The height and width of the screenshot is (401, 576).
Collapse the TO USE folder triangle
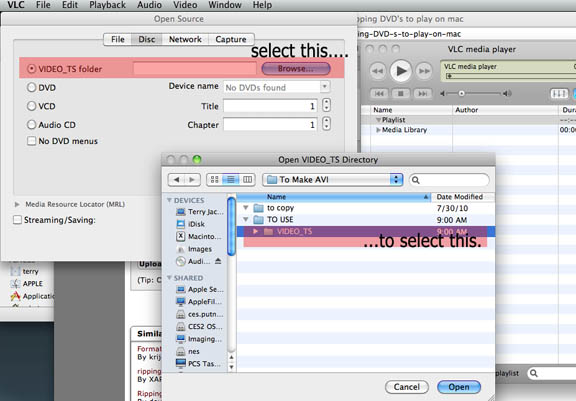point(246,220)
